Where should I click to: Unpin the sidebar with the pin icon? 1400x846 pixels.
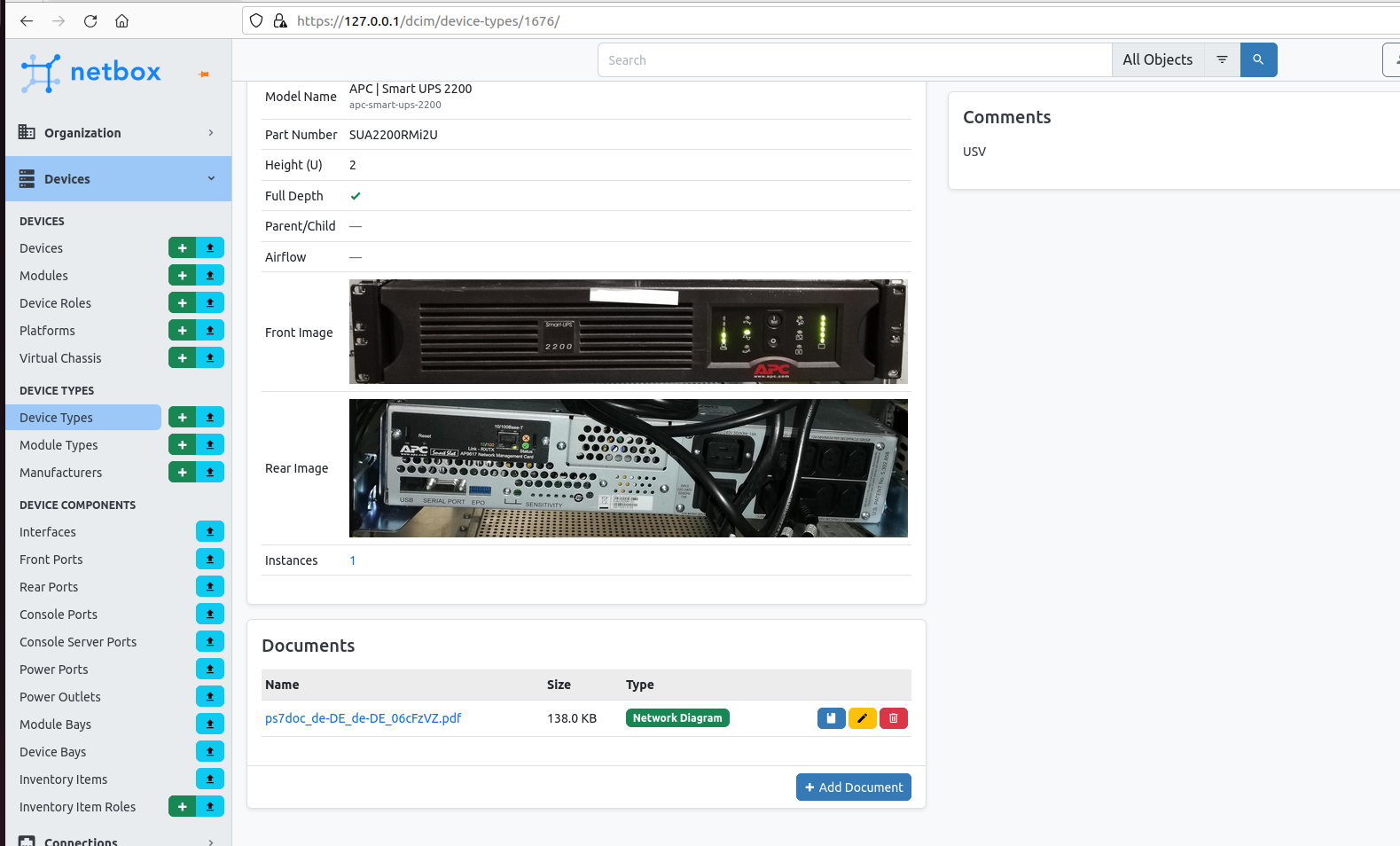click(204, 74)
